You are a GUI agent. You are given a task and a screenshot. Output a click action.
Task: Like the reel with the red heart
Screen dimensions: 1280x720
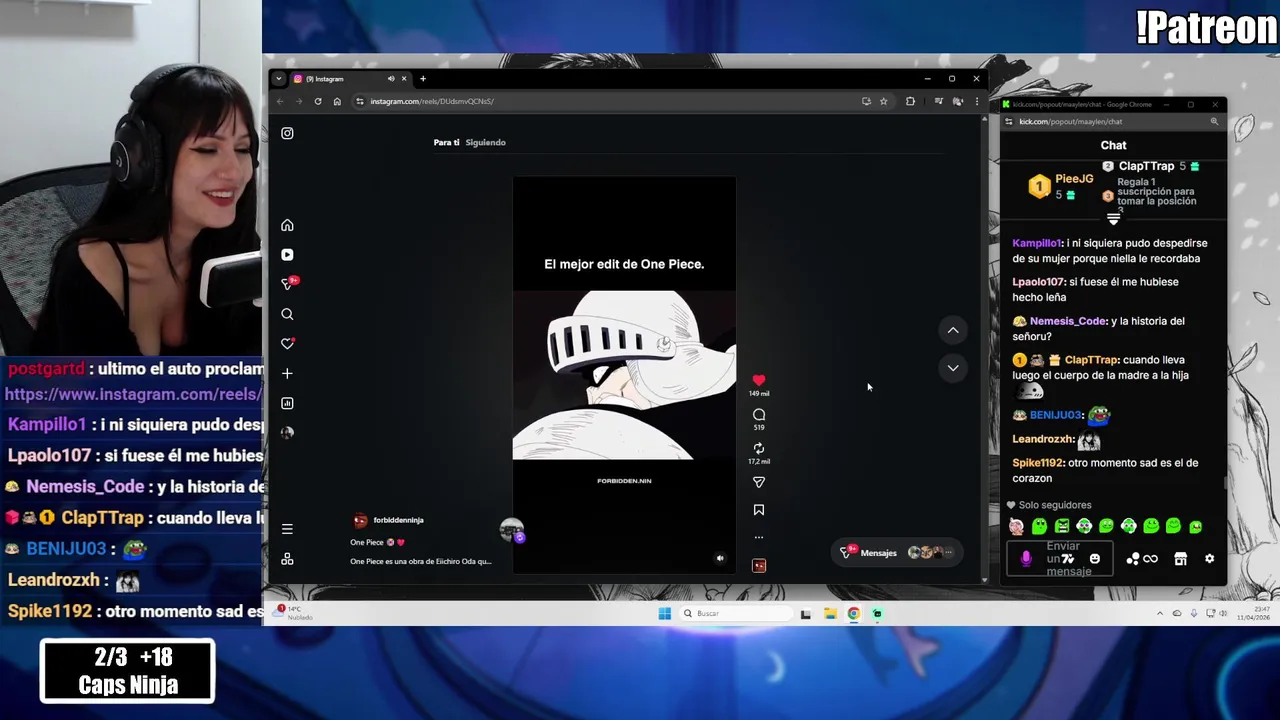[x=759, y=380]
